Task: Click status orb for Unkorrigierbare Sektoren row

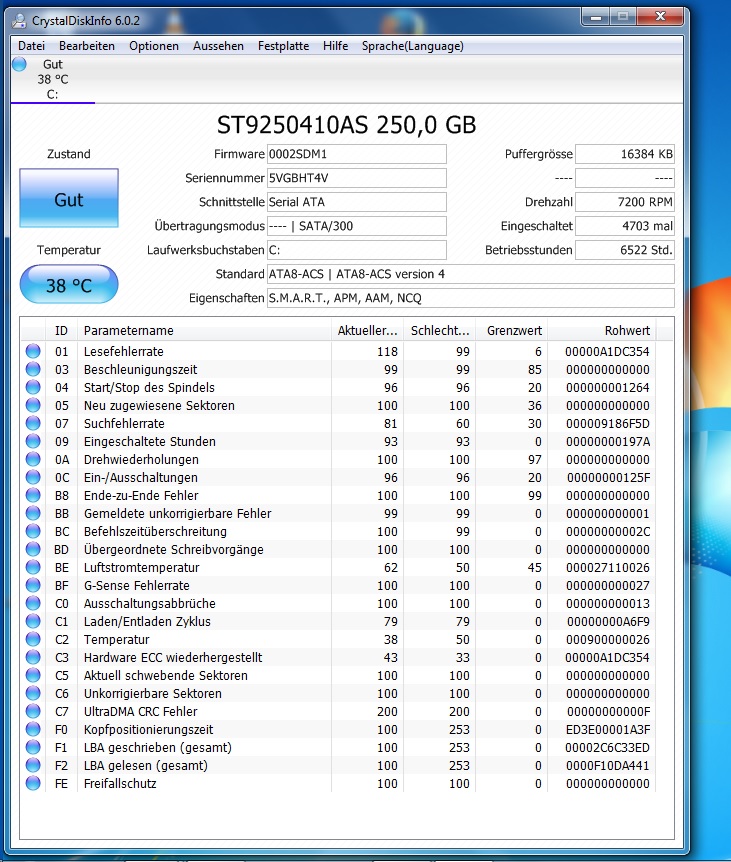Action: point(33,693)
